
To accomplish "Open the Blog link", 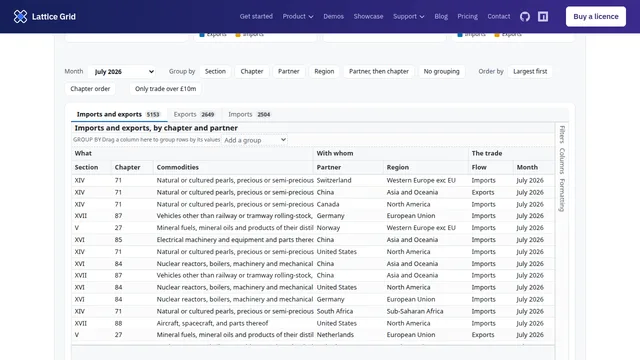I will [x=441, y=16].
